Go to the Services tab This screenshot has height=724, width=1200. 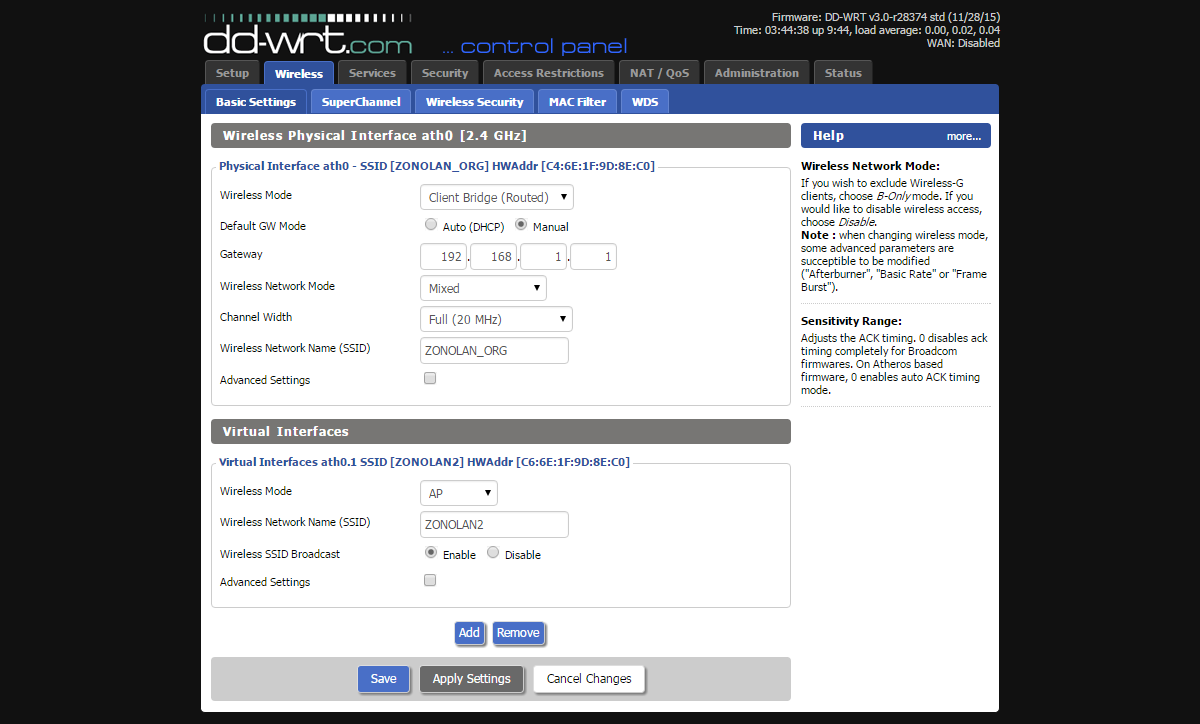(372, 73)
